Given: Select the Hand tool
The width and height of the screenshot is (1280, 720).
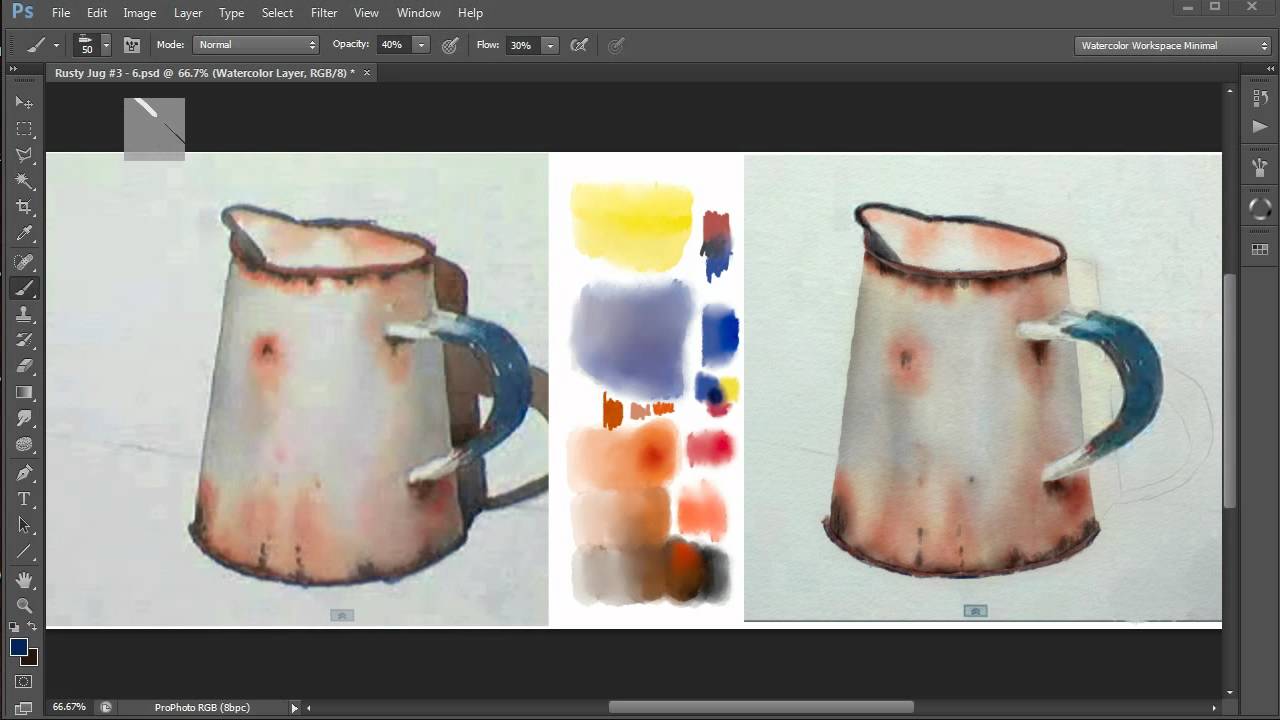Looking at the screenshot, I should coord(24,580).
